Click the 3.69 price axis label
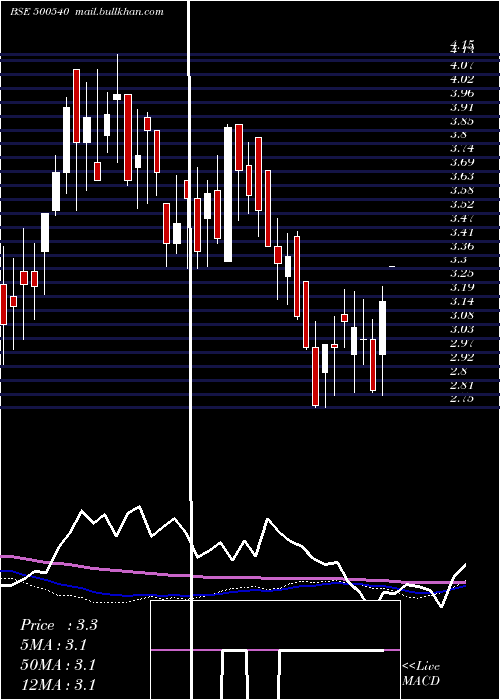 click(462, 162)
